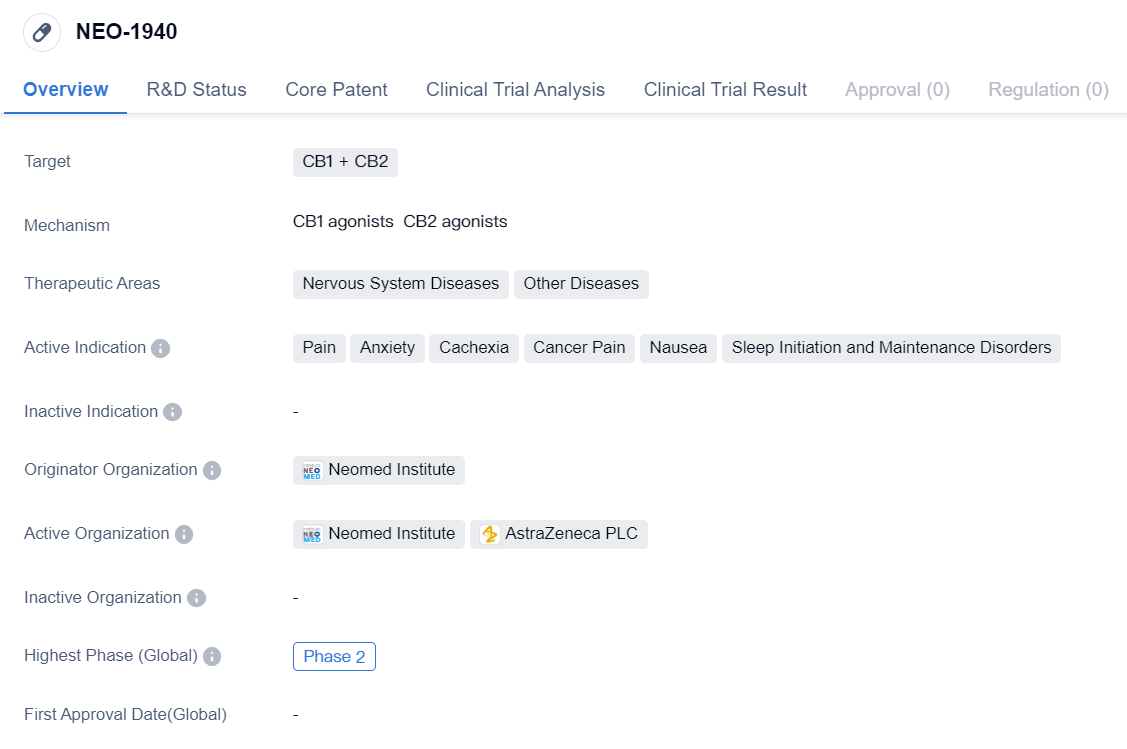The image size is (1127, 749).
Task: Click the Phase 2 badge
Action: coord(334,657)
